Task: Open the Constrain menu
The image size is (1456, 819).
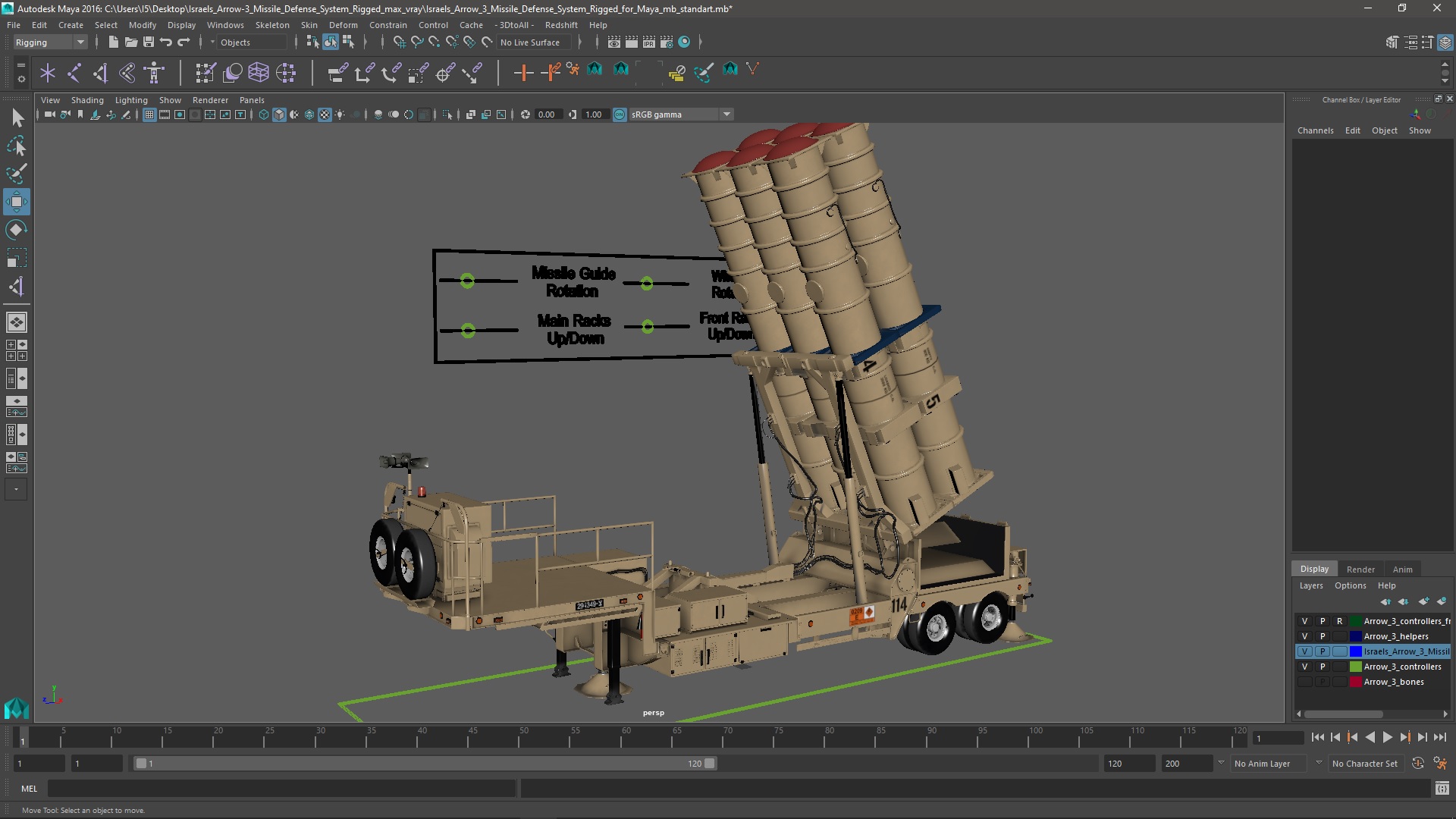Action: pyautogui.click(x=388, y=25)
